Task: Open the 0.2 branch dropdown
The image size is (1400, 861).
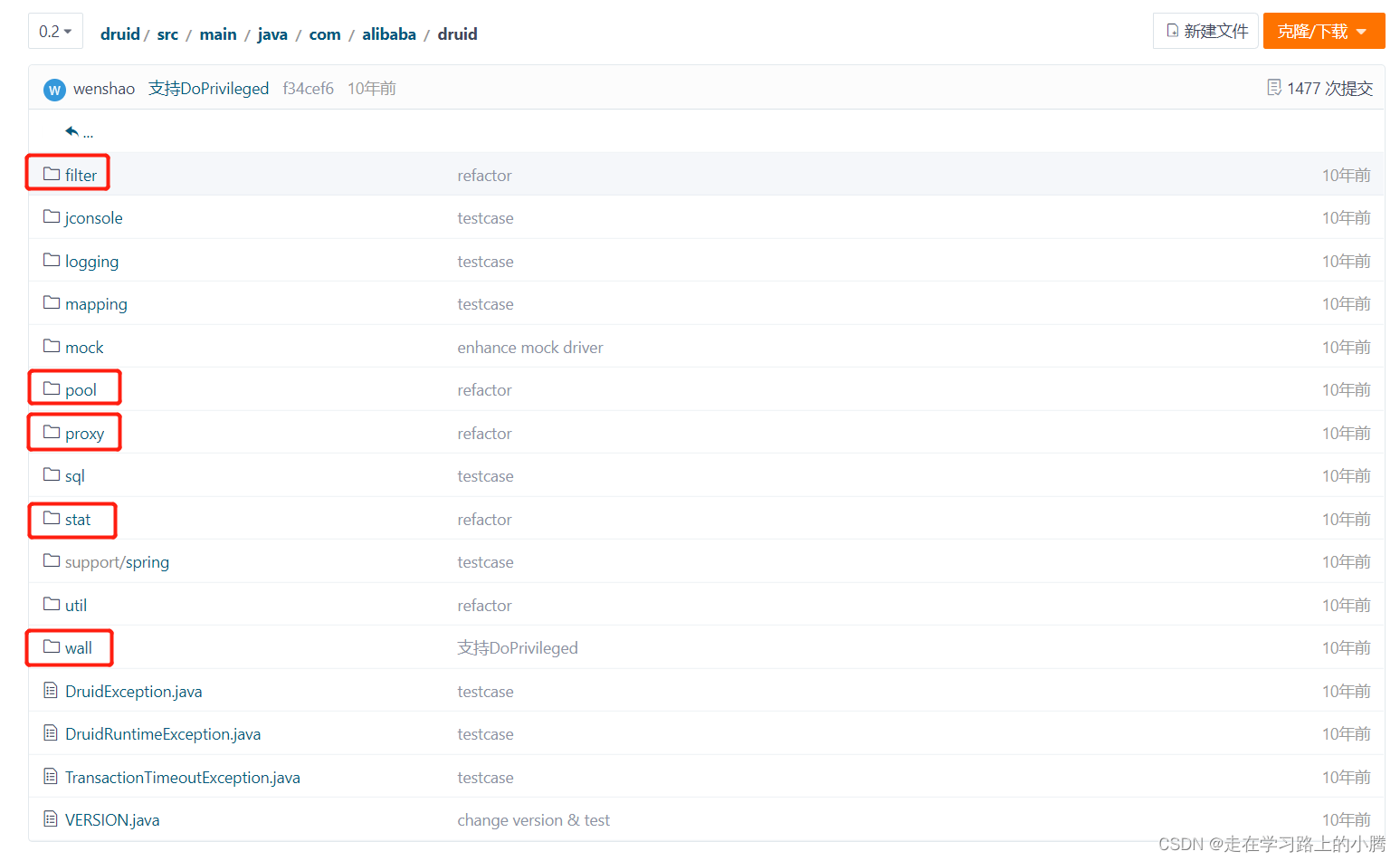Action: [55, 31]
